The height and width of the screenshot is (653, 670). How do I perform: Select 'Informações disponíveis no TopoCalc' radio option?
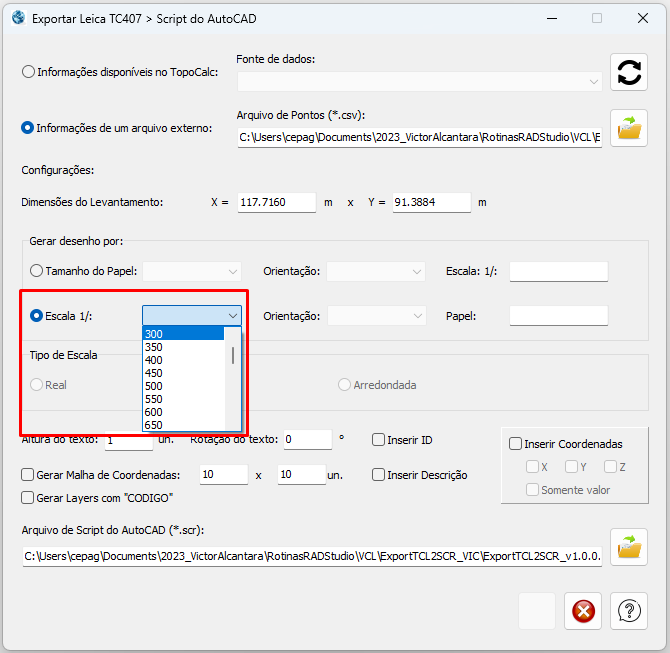[x=28, y=72]
